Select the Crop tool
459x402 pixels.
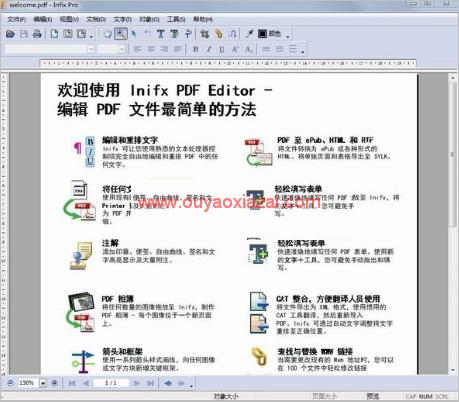(x=205, y=34)
